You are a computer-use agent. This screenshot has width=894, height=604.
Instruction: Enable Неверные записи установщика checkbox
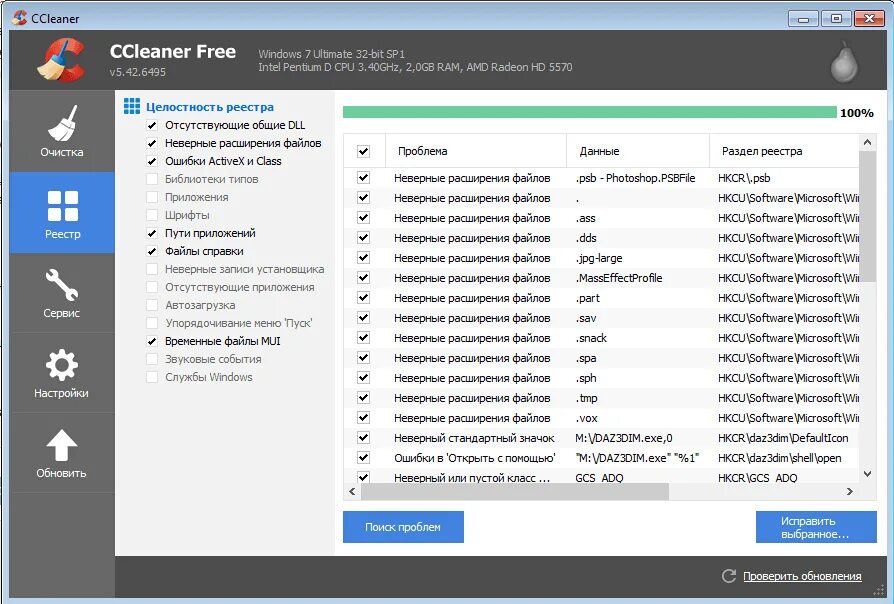coord(152,269)
